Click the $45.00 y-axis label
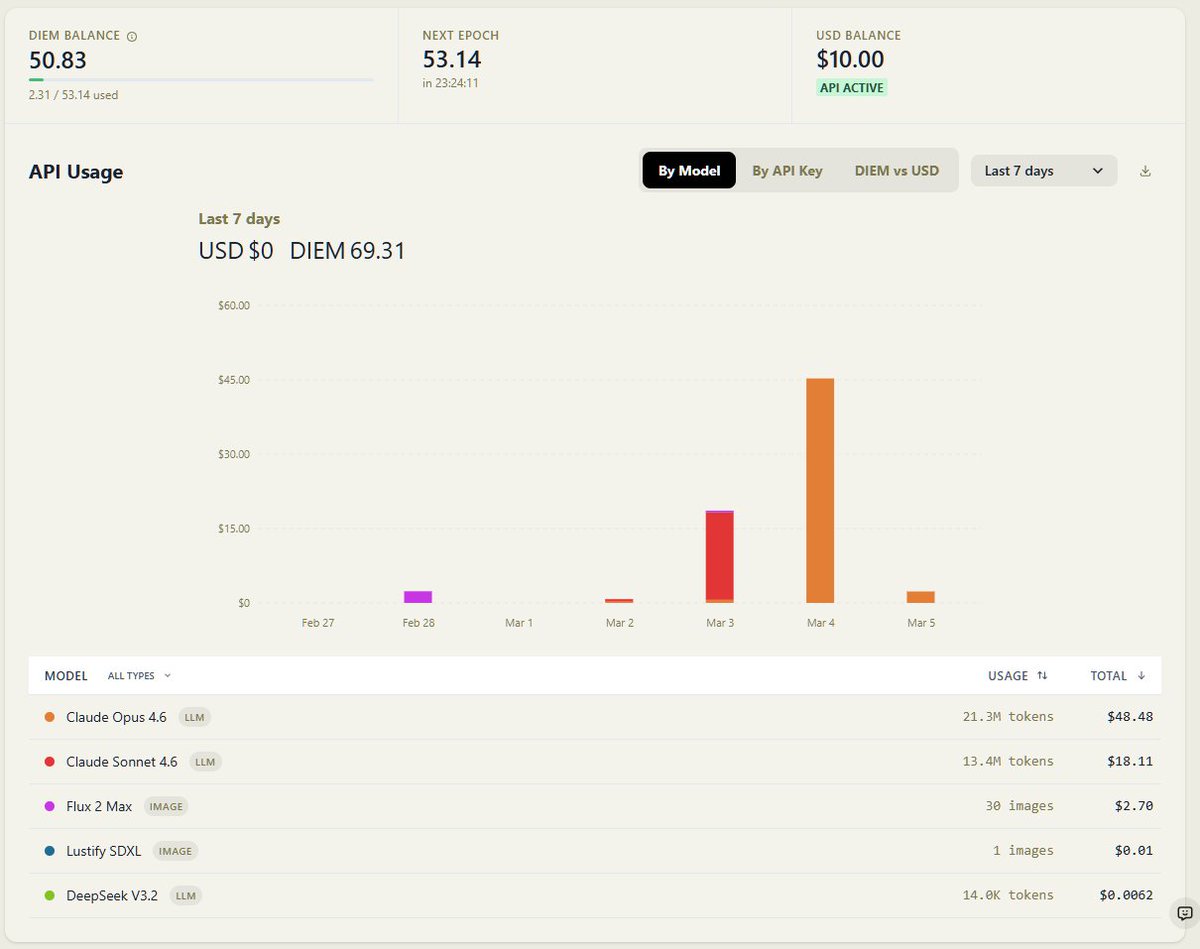This screenshot has width=1200, height=949. (234, 380)
